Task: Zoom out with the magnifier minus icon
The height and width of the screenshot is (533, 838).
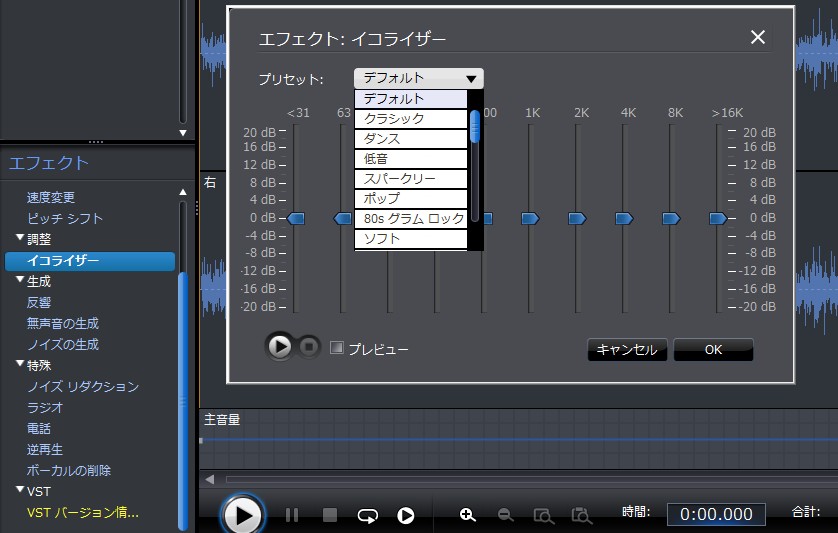Action: (505, 515)
